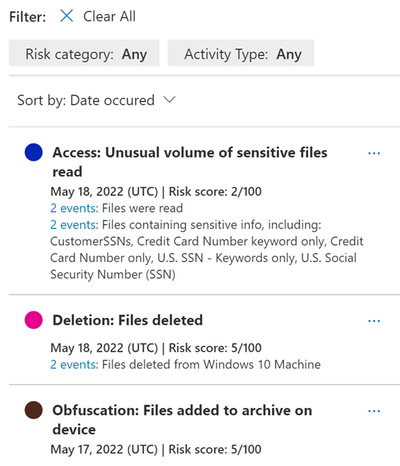Open the Risk category filter
The width and height of the screenshot is (400, 466).
(84, 53)
